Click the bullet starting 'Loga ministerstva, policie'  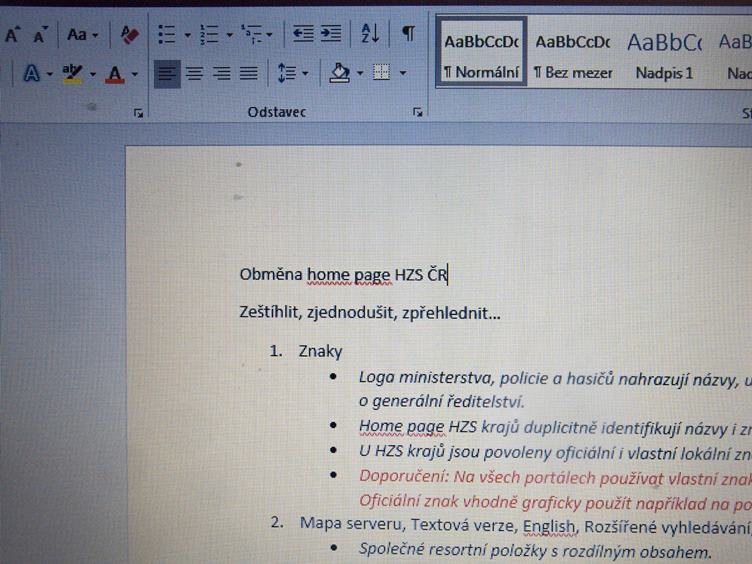[555, 379]
